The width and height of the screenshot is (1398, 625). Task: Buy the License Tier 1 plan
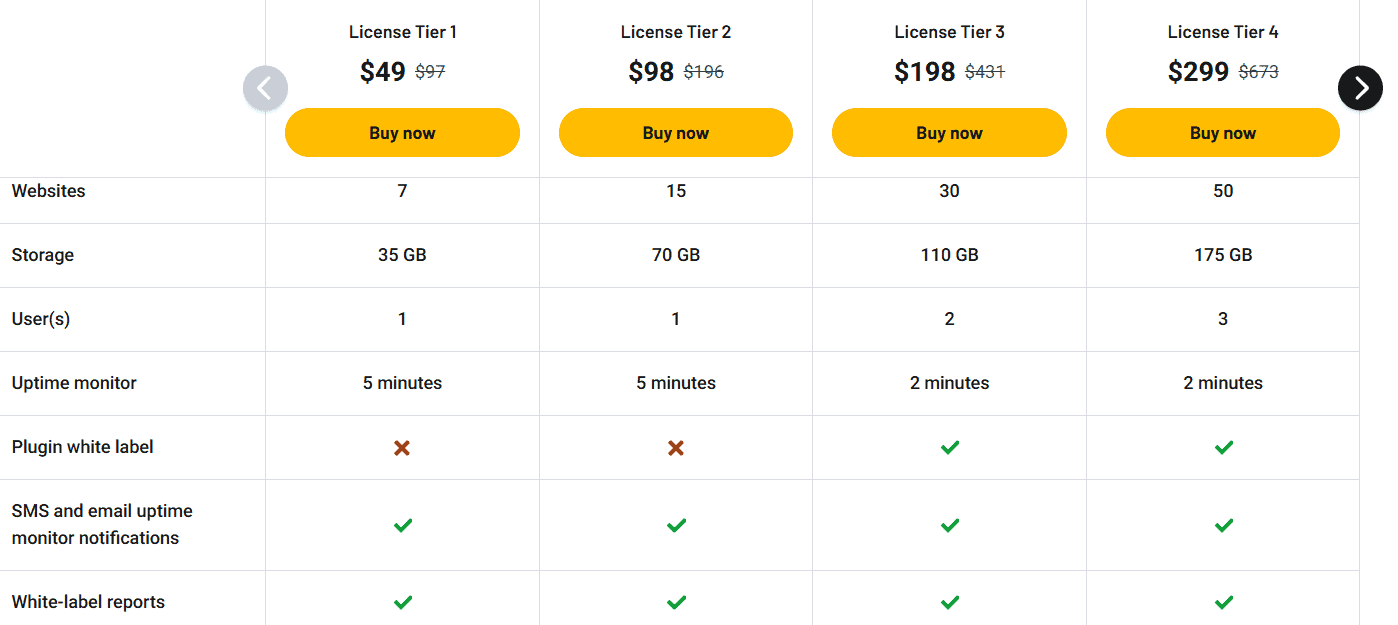[402, 132]
